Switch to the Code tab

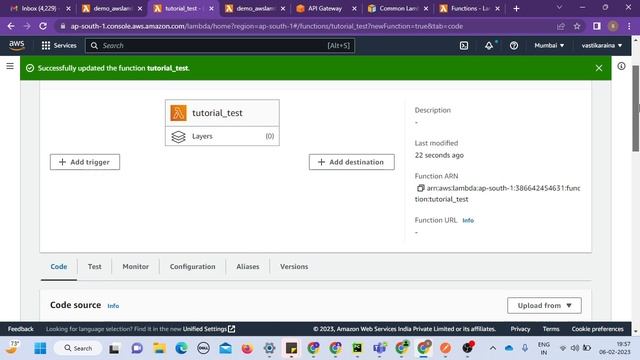(x=59, y=267)
